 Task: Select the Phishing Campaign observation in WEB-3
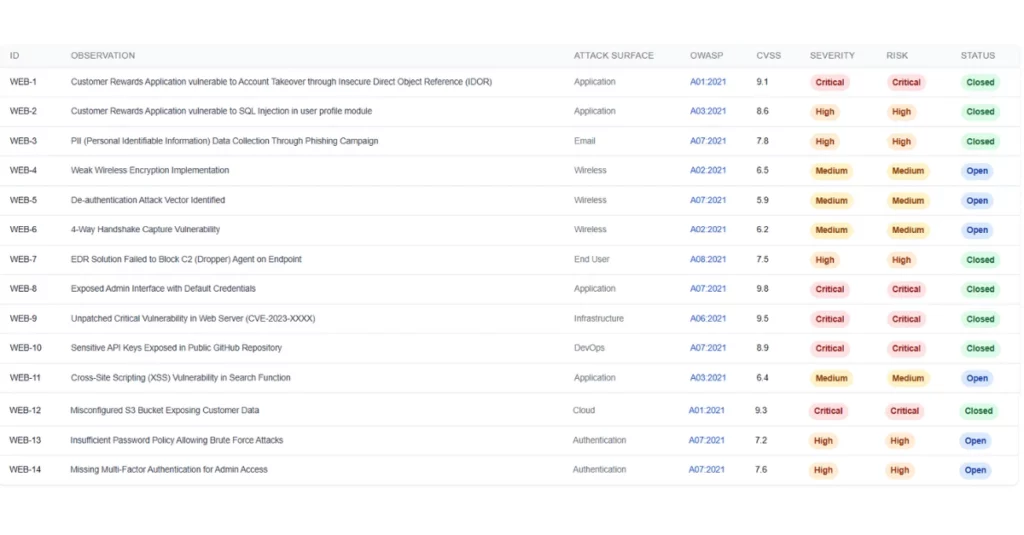click(x=224, y=140)
